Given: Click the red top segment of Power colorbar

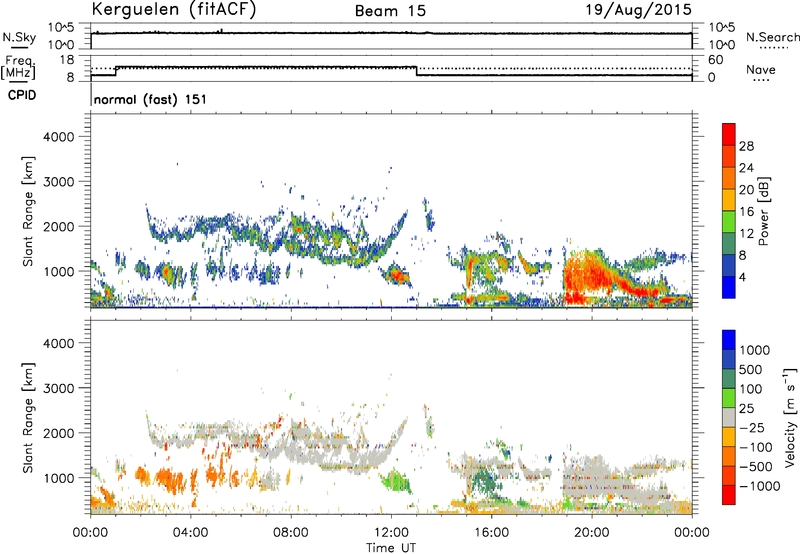Looking at the screenshot, I should [x=729, y=134].
